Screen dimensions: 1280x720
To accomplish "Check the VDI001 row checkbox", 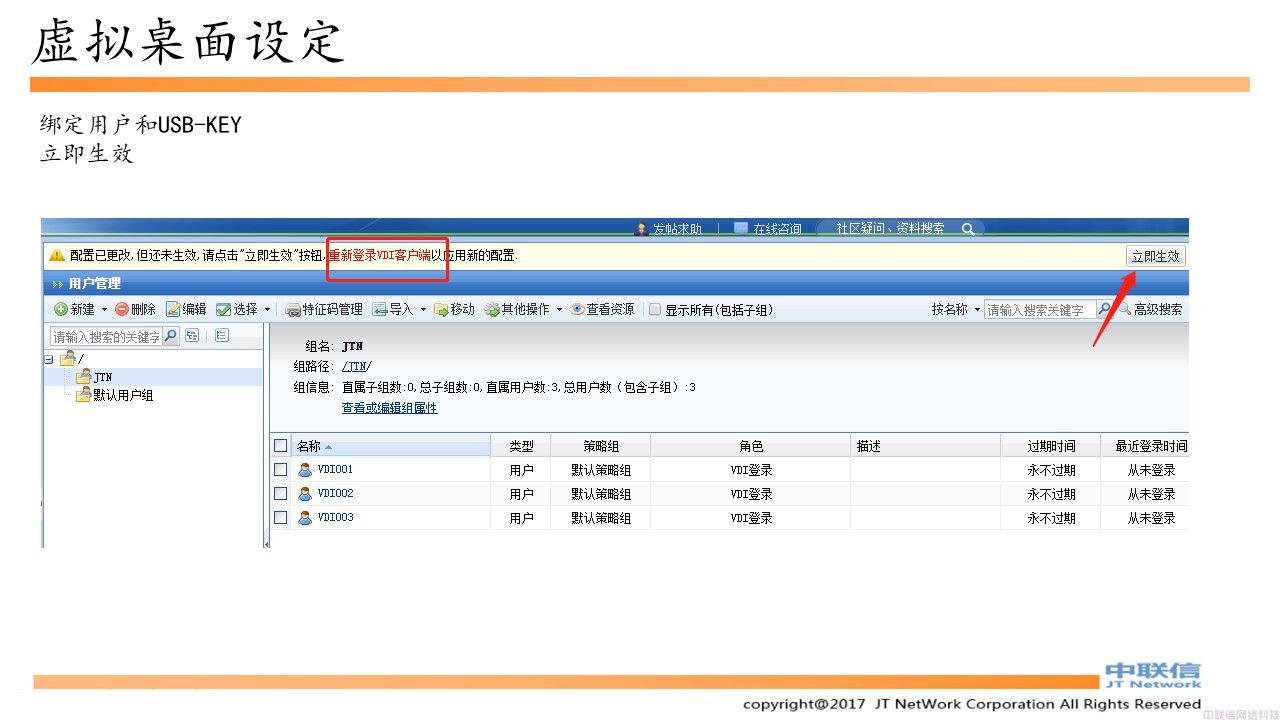I will tap(281, 469).
